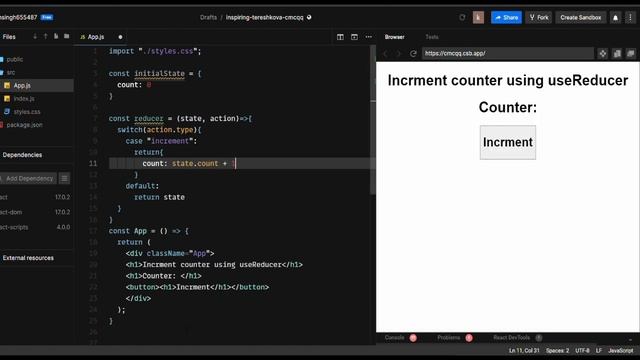Screen dimensions: 640x360
Task: Change LF line ending setting
Action: [598, 351]
